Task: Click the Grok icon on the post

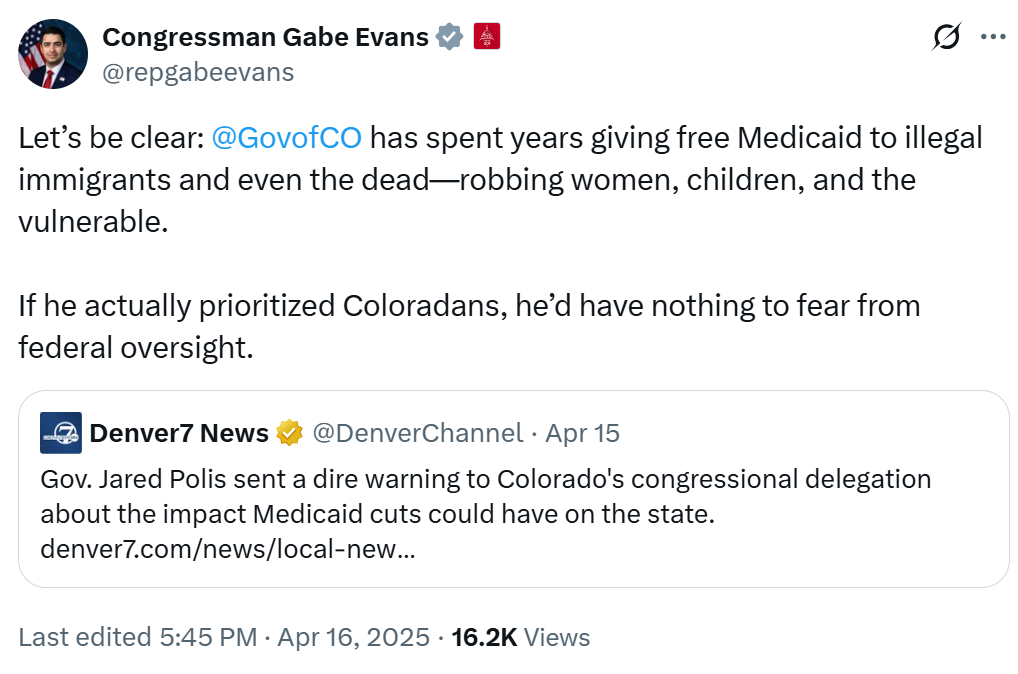Action: pyautogui.click(x=946, y=37)
